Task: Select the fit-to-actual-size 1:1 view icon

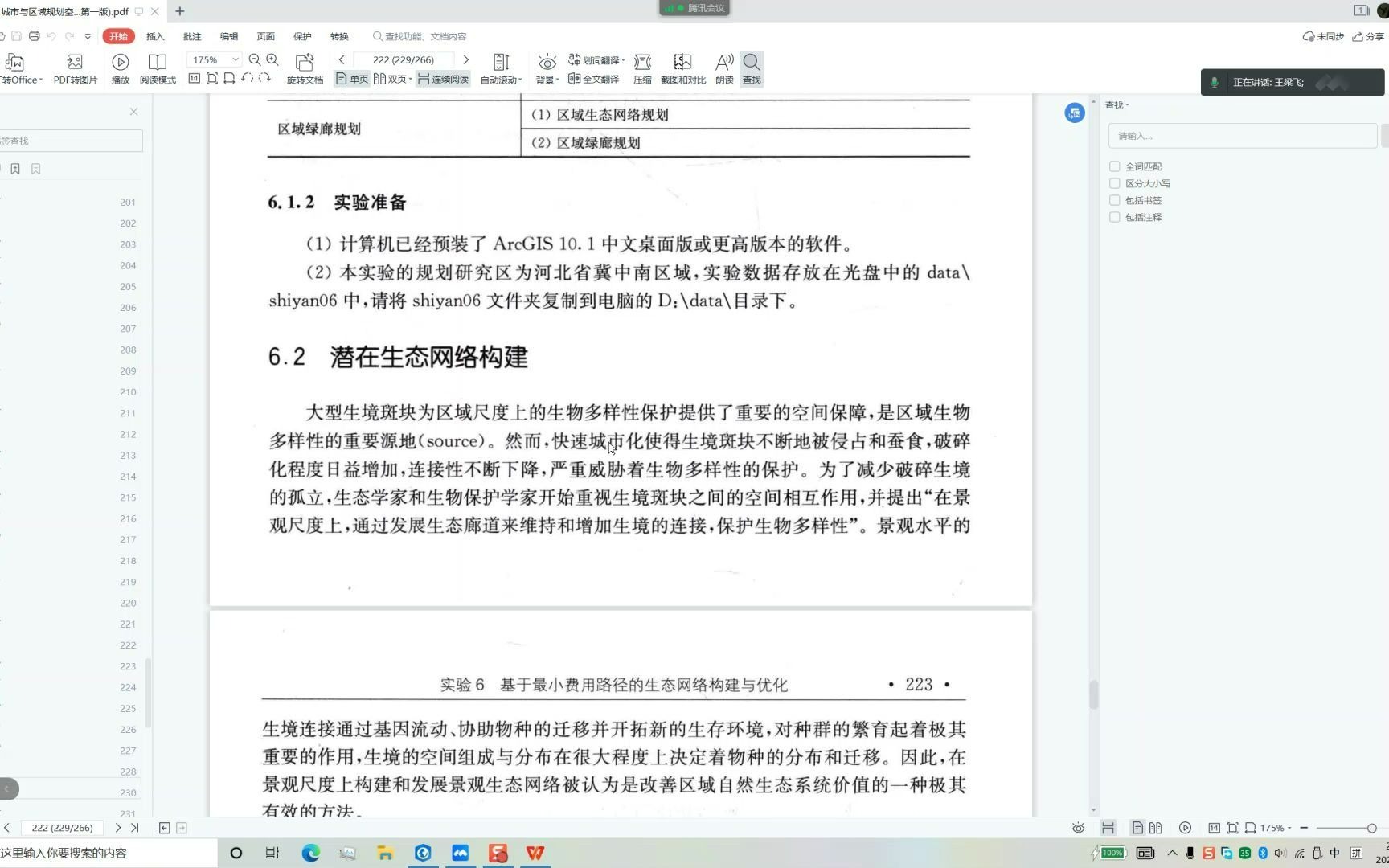Action: (194, 78)
